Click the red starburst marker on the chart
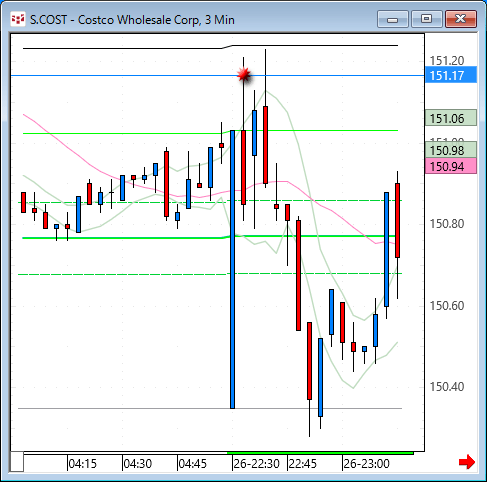This screenshot has height=482, width=487. [244, 74]
